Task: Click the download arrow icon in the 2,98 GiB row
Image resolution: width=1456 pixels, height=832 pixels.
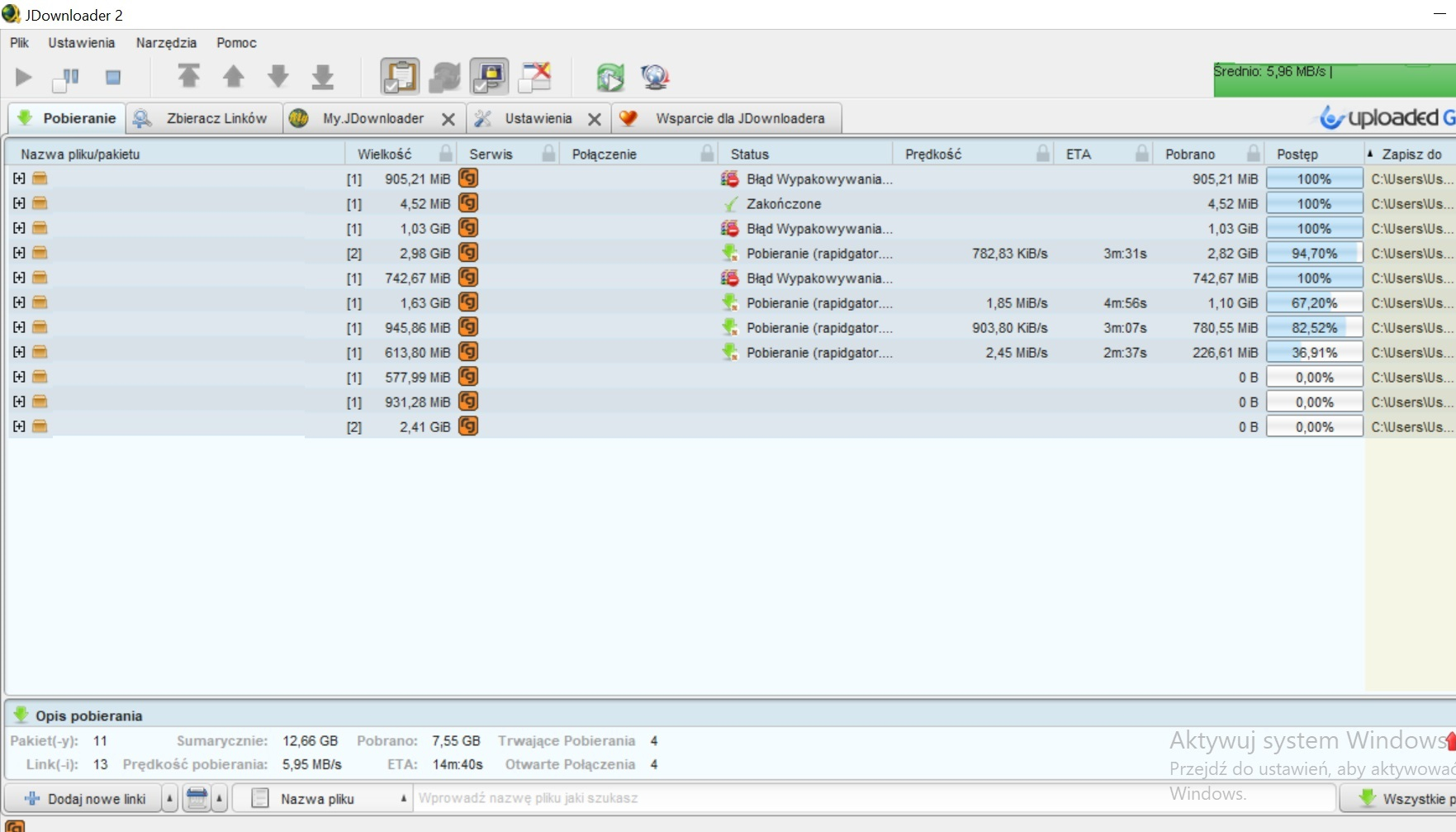Action: point(730,253)
